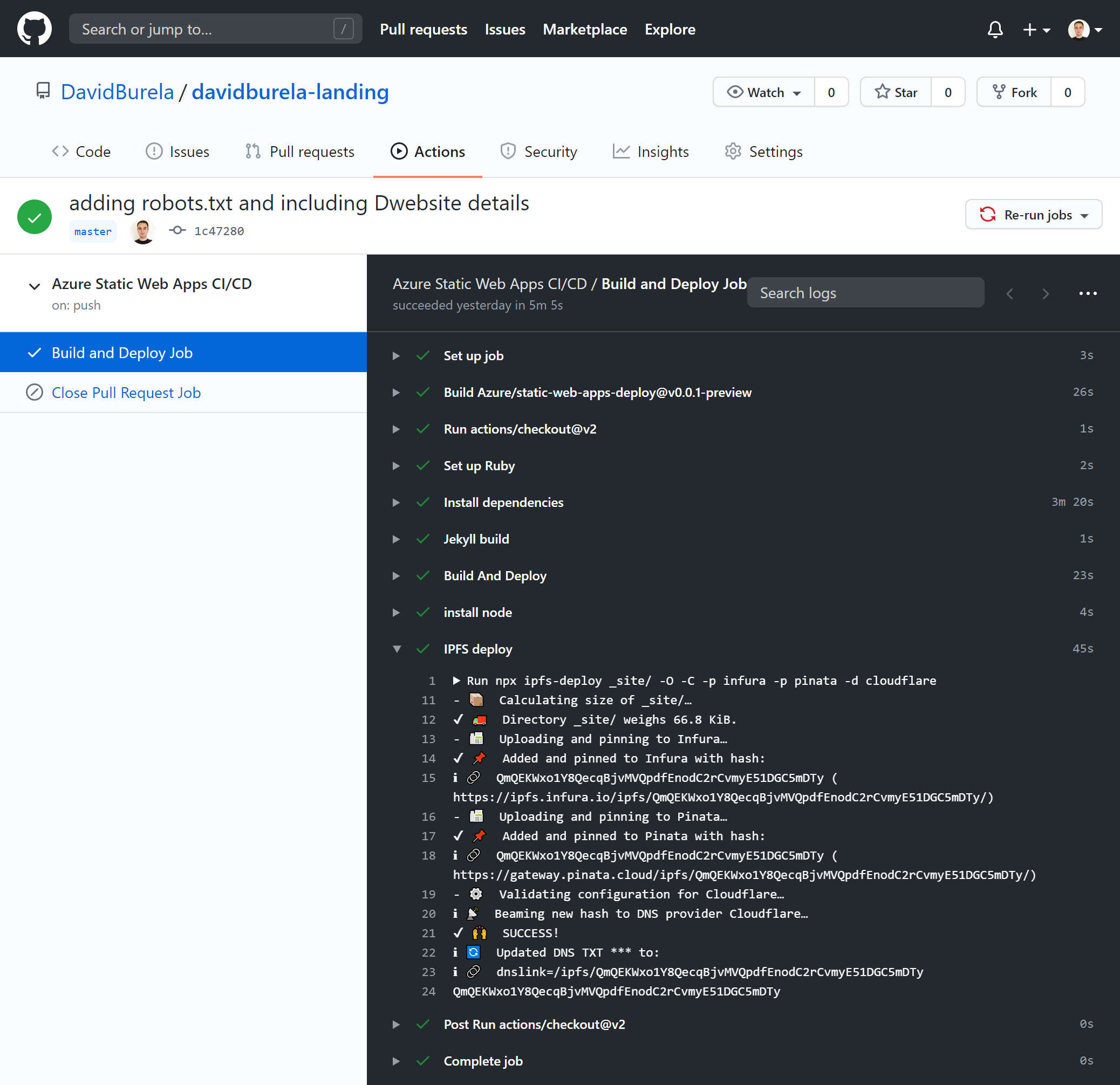The image size is (1120, 1085).
Task: Open the plus create-new menu
Action: coord(1036,29)
